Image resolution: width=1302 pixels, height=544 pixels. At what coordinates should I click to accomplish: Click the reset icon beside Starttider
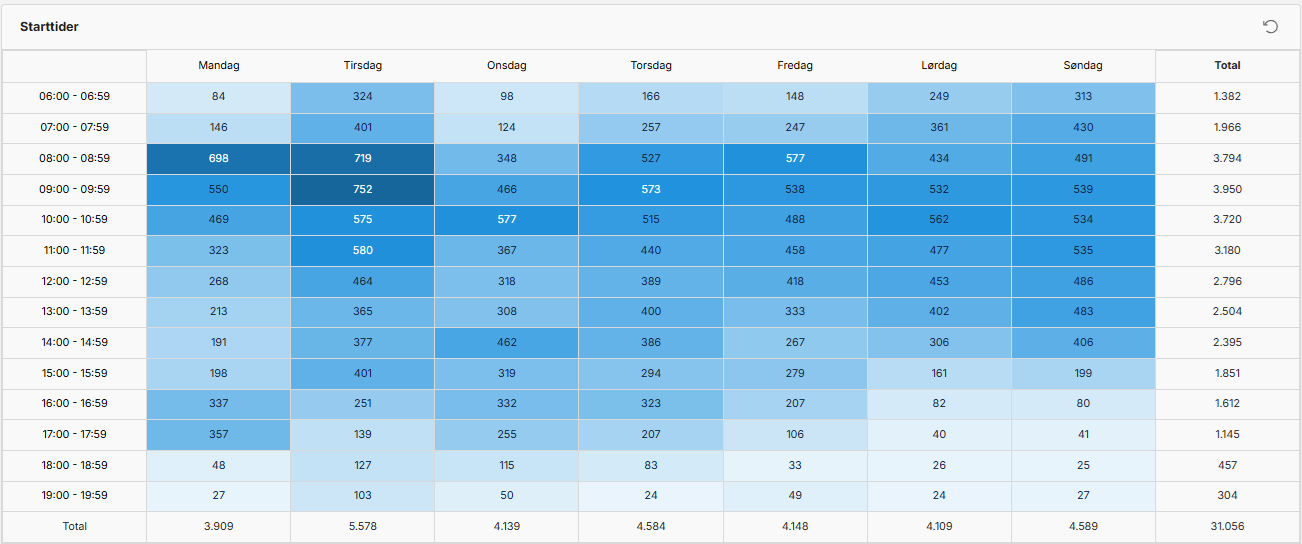(1270, 27)
